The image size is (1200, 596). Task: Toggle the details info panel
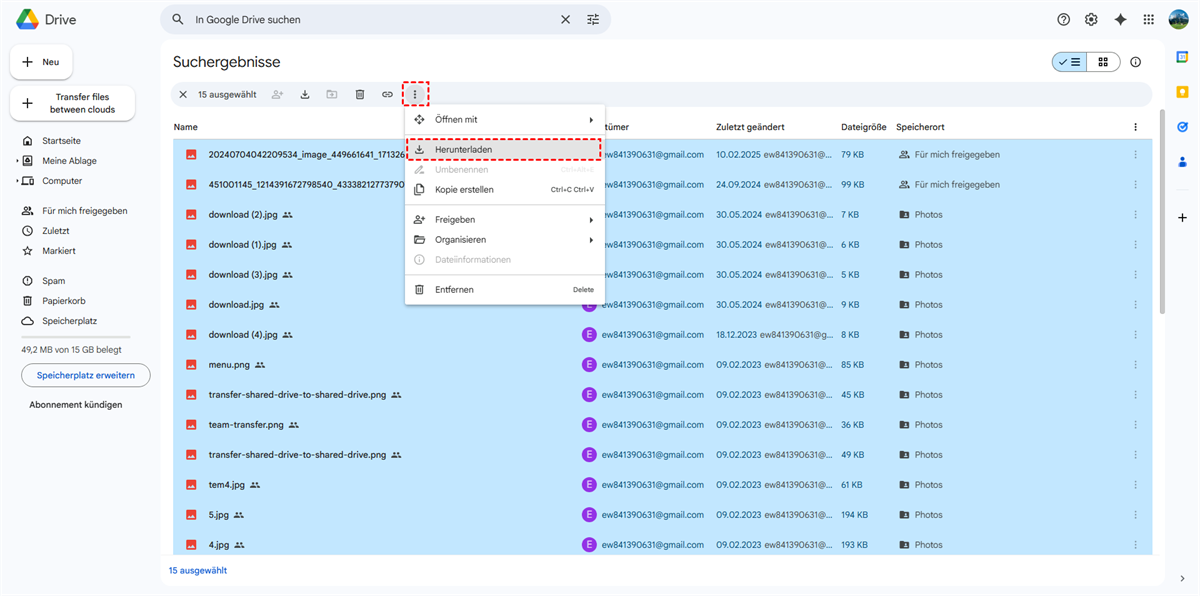[x=1135, y=62]
